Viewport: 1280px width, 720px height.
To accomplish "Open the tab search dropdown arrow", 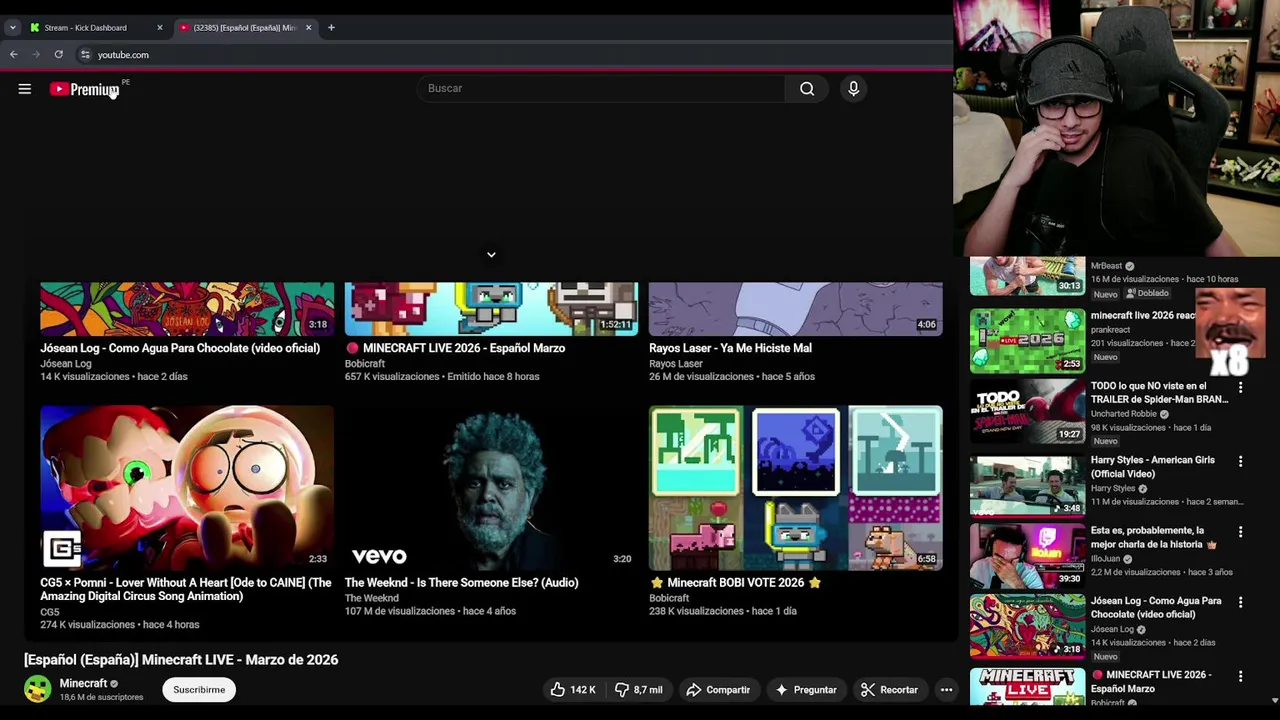I will click(x=12, y=28).
